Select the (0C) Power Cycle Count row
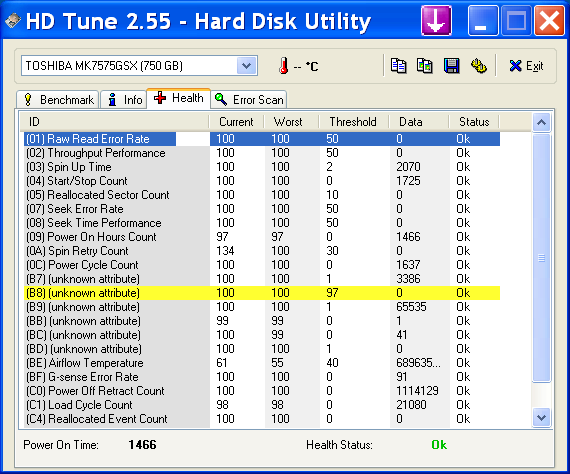This screenshot has width=570, height=474. coord(262,265)
